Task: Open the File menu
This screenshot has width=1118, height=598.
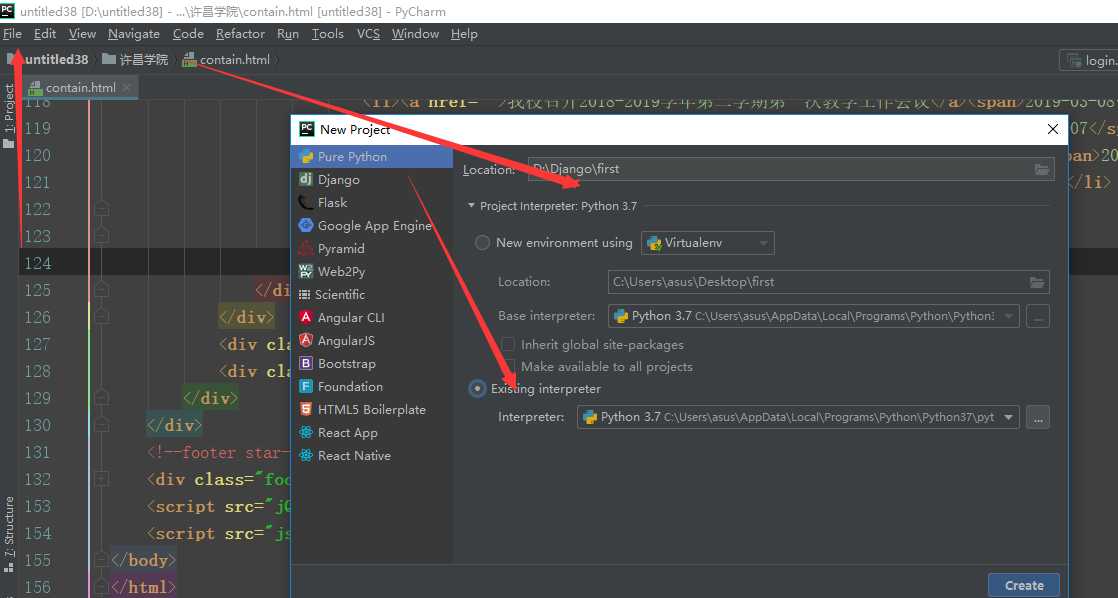Action: pos(12,33)
